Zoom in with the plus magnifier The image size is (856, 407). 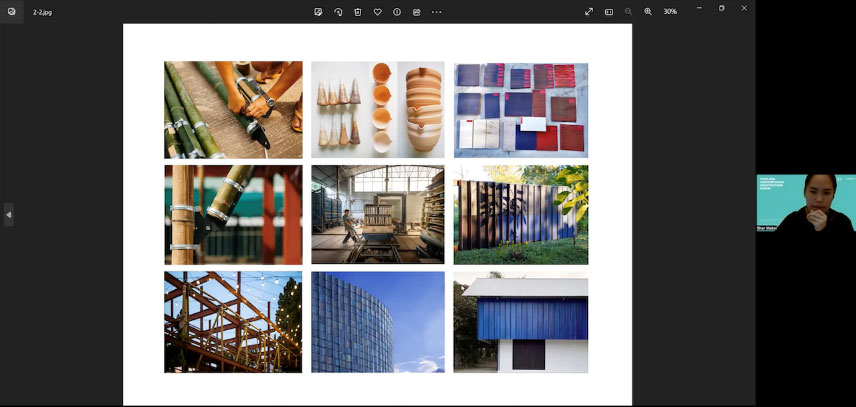[648, 11]
